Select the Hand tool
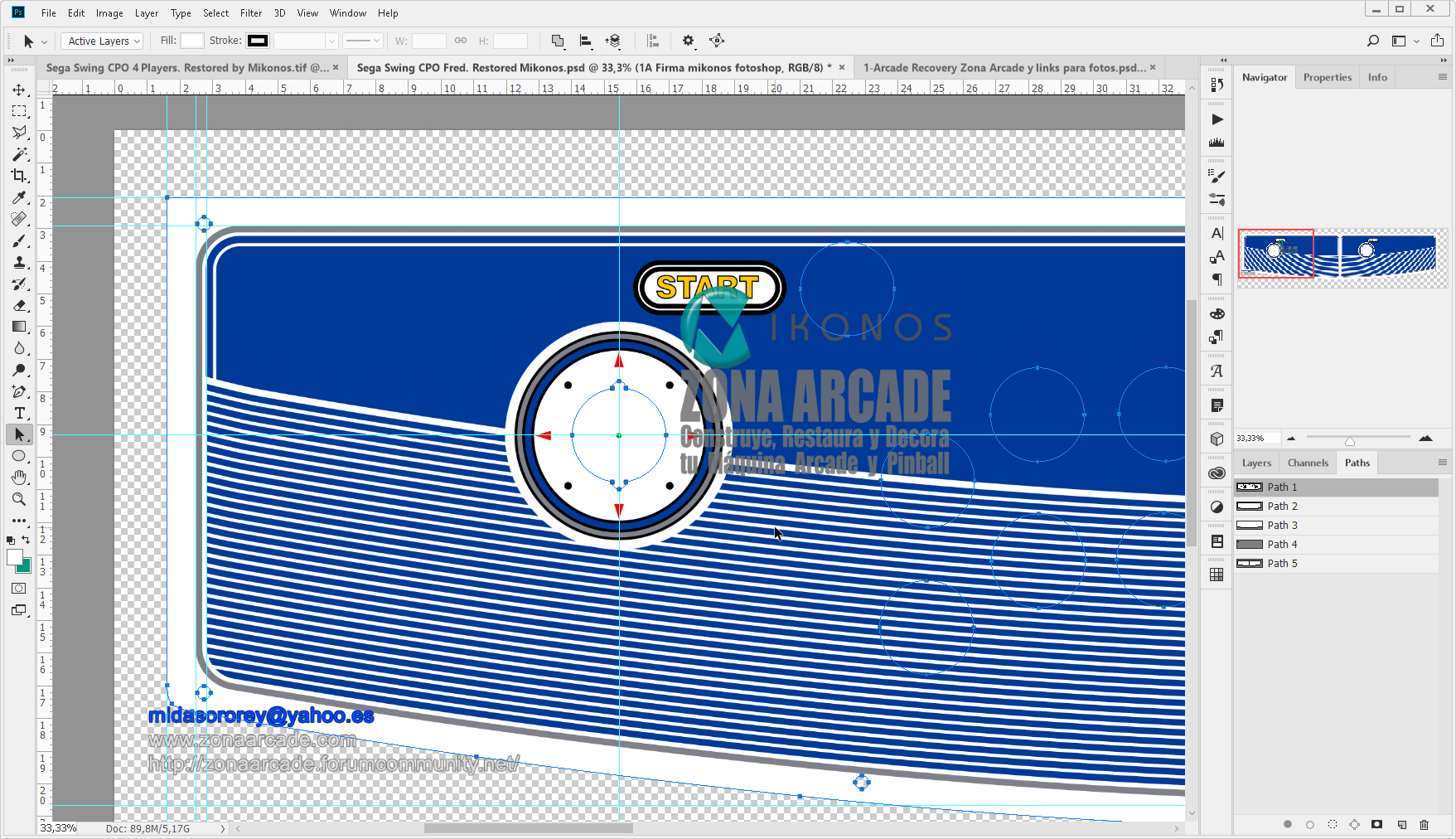1456x839 pixels. (x=20, y=477)
